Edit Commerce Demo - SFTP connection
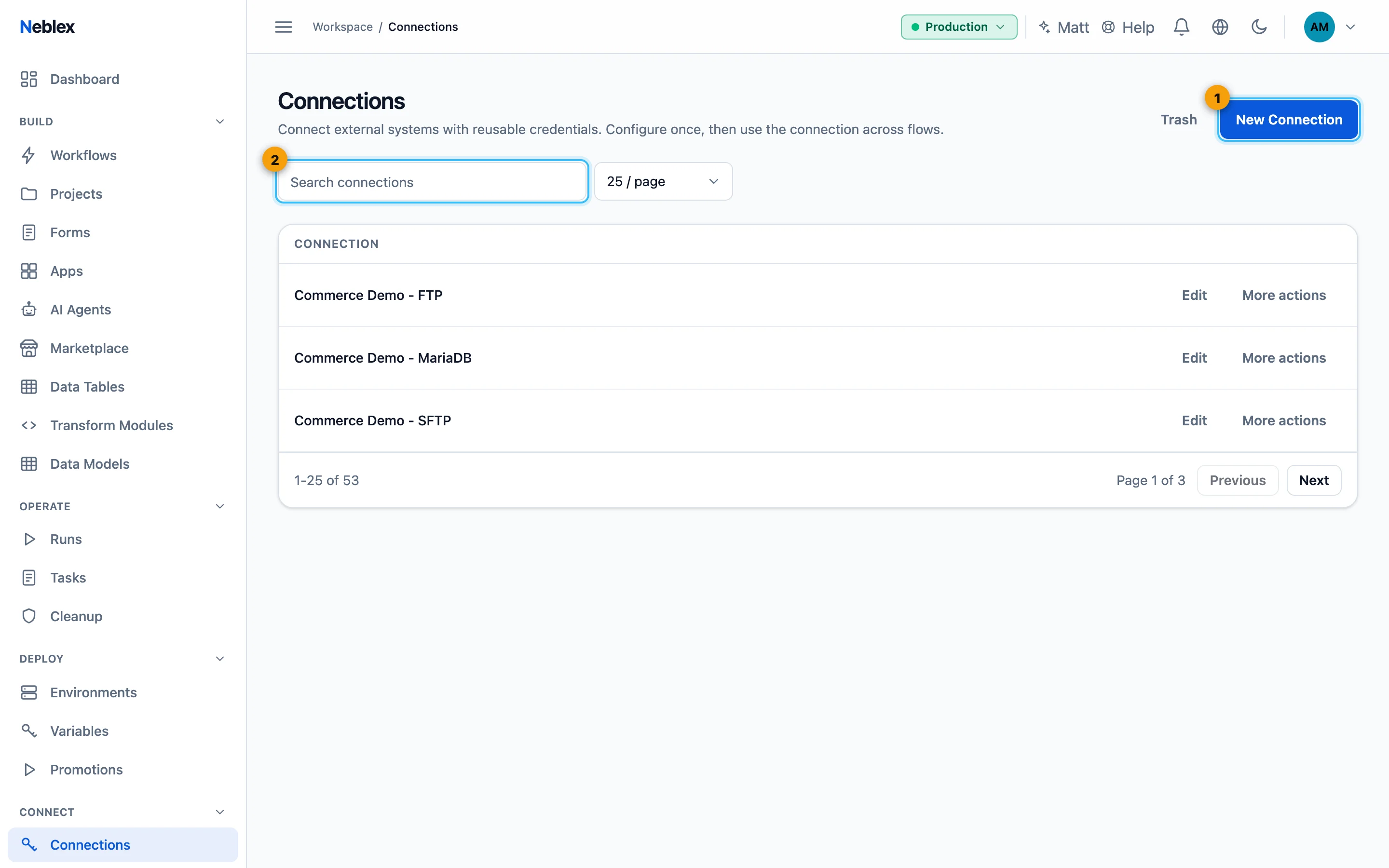Image resolution: width=1389 pixels, height=868 pixels. [x=1194, y=420]
